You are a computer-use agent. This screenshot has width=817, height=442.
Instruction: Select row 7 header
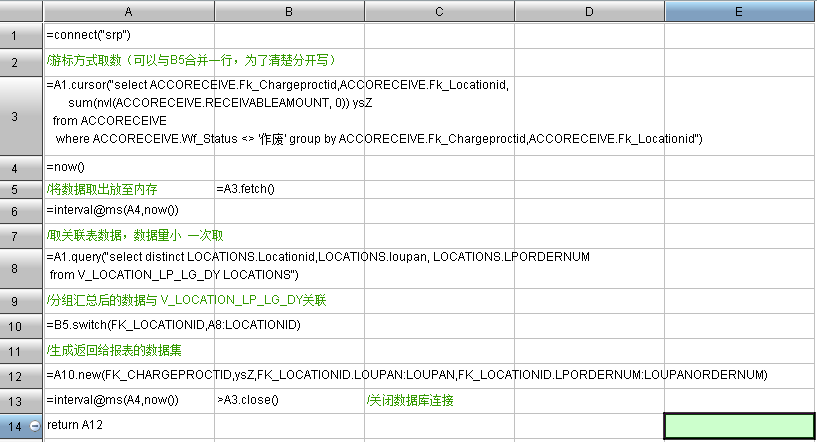(21, 236)
